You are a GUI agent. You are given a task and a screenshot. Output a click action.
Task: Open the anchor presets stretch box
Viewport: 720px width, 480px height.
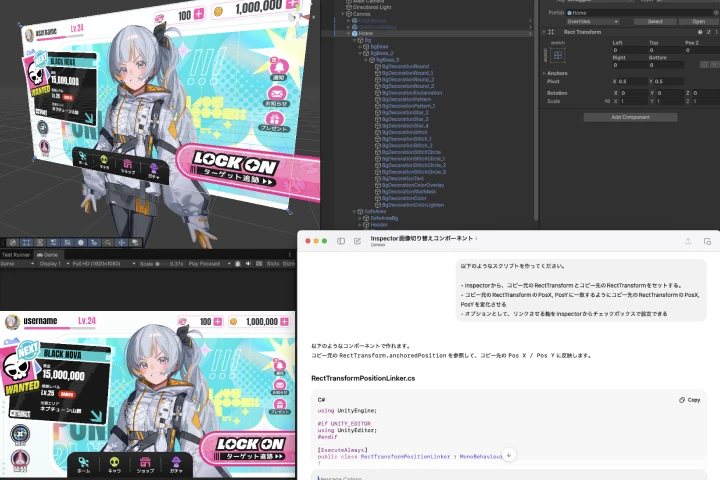(558, 56)
